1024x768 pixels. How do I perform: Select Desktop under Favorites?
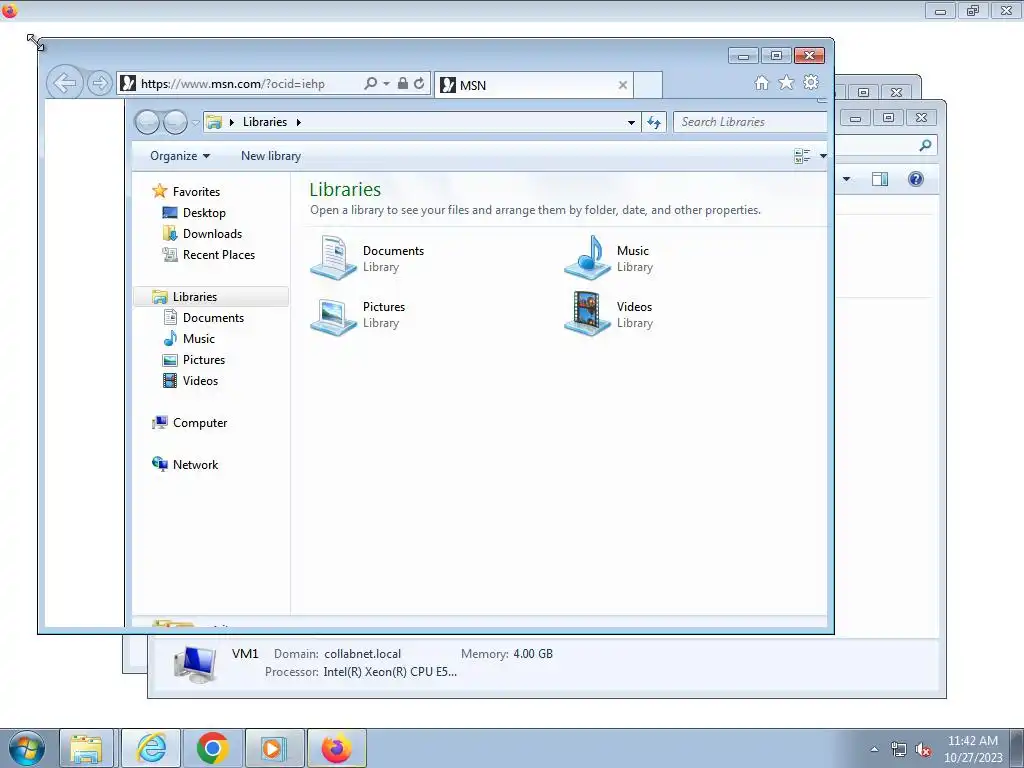[204, 213]
